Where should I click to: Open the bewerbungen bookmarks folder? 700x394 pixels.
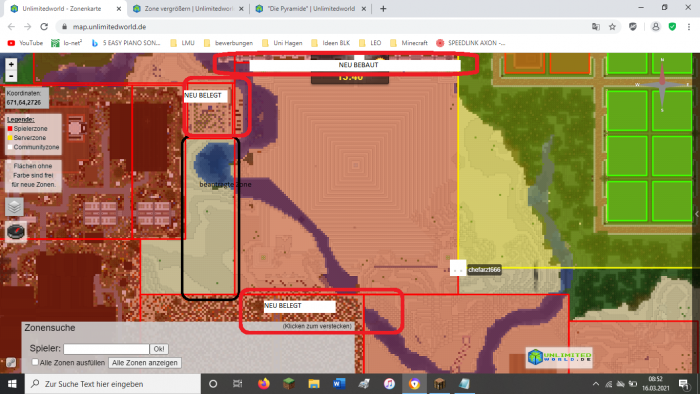click(x=228, y=43)
